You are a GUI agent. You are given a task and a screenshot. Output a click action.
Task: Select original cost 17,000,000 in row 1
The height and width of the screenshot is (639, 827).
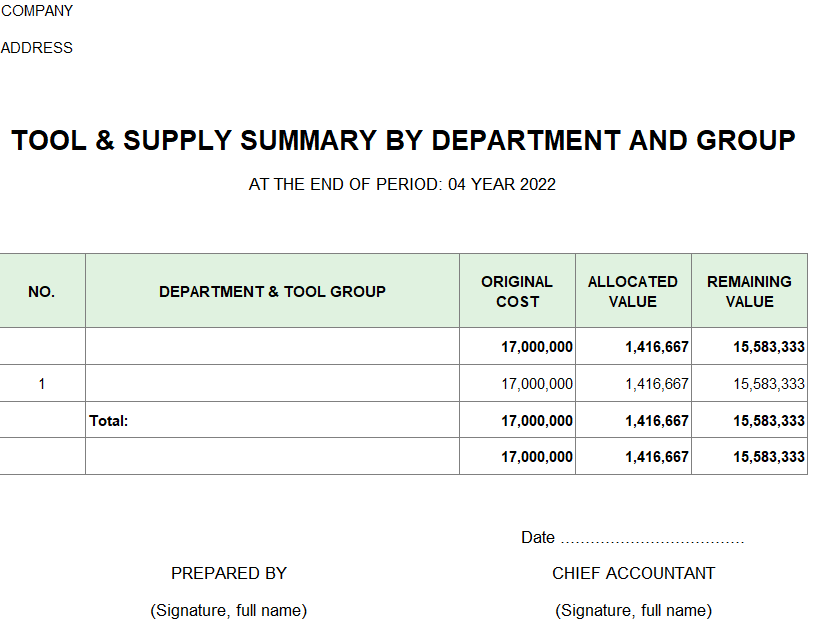click(x=537, y=384)
